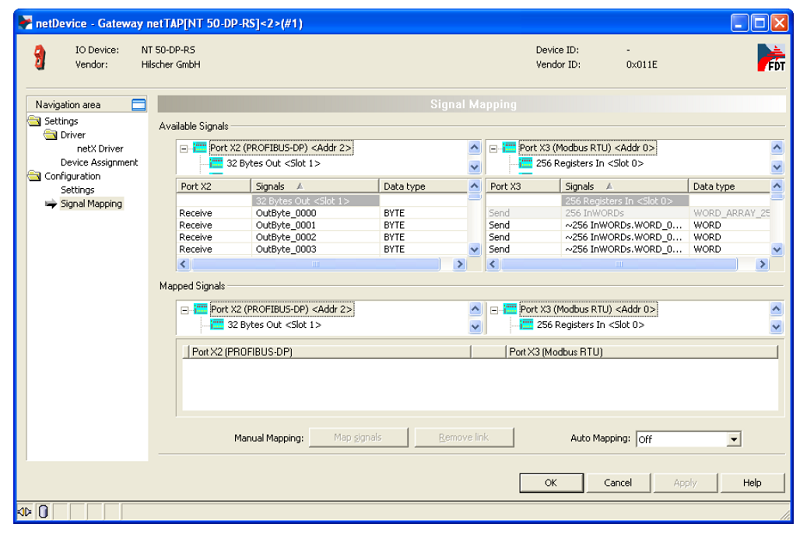The width and height of the screenshot is (800, 534).
Task: Open netX Driver in navigation tree
Action: coord(100,148)
